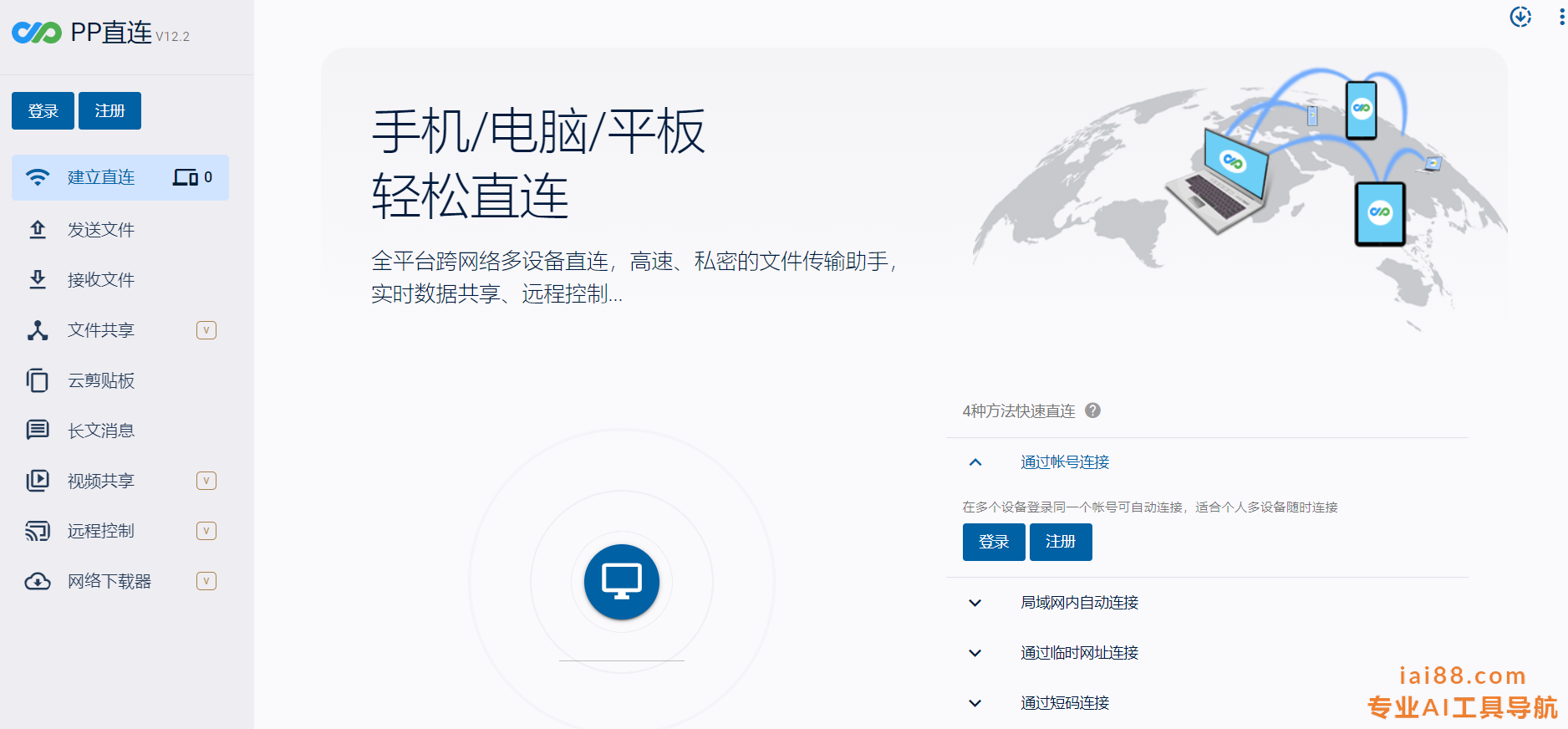Open the 远程控制 menu item
The height and width of the screenshot is (729, 1568).
point(120,531)
